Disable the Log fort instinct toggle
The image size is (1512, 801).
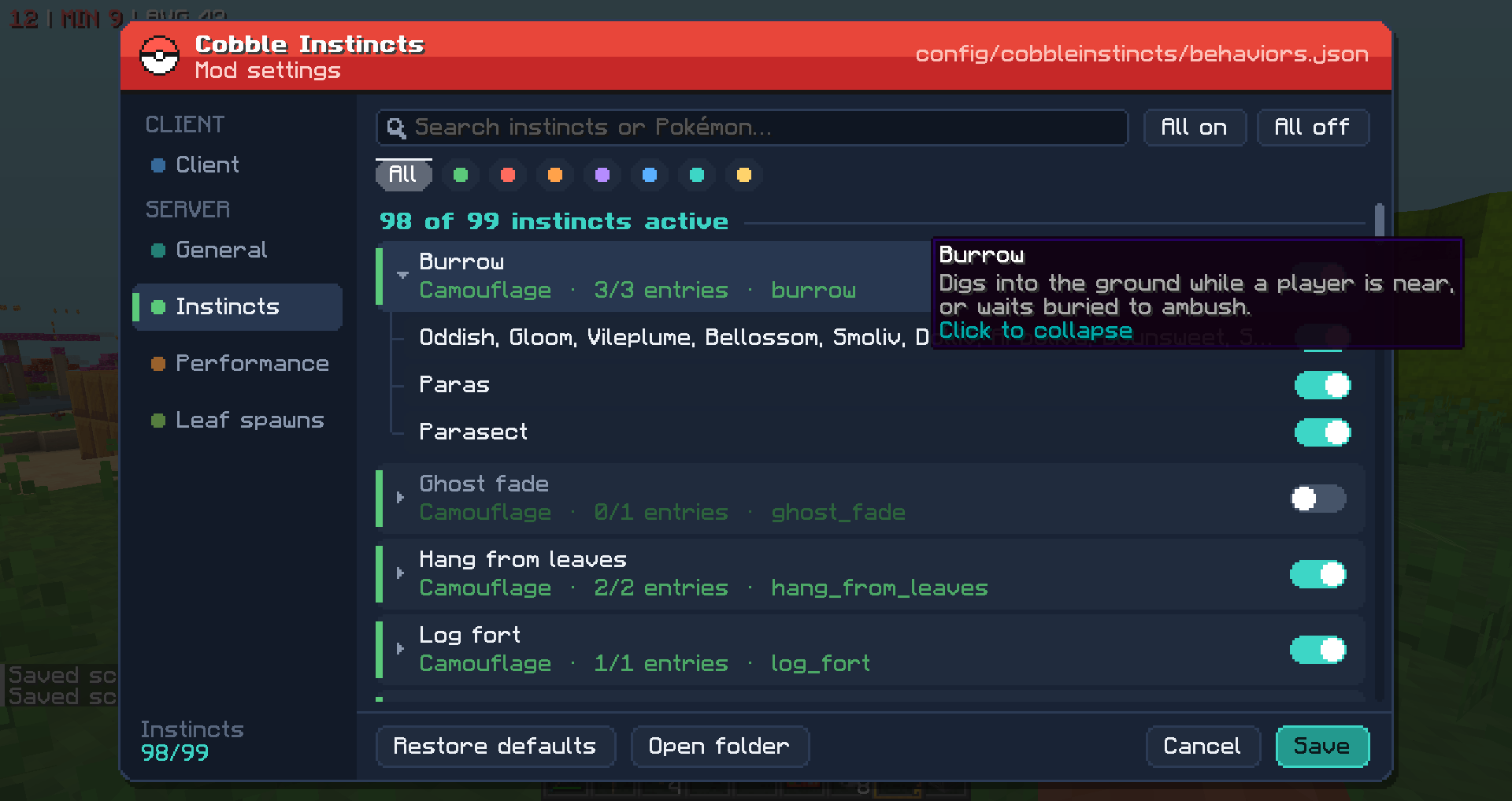pos(1318,650)
